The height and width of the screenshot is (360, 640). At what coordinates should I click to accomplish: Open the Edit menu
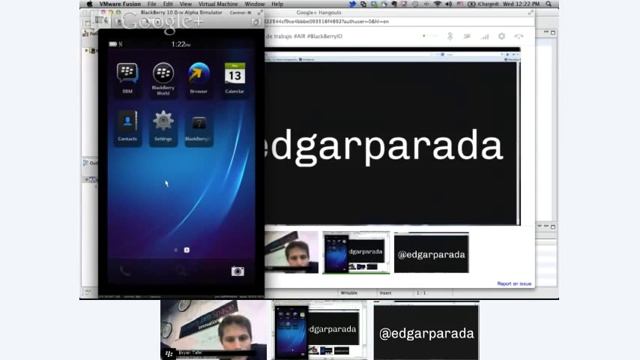point(168,4)
